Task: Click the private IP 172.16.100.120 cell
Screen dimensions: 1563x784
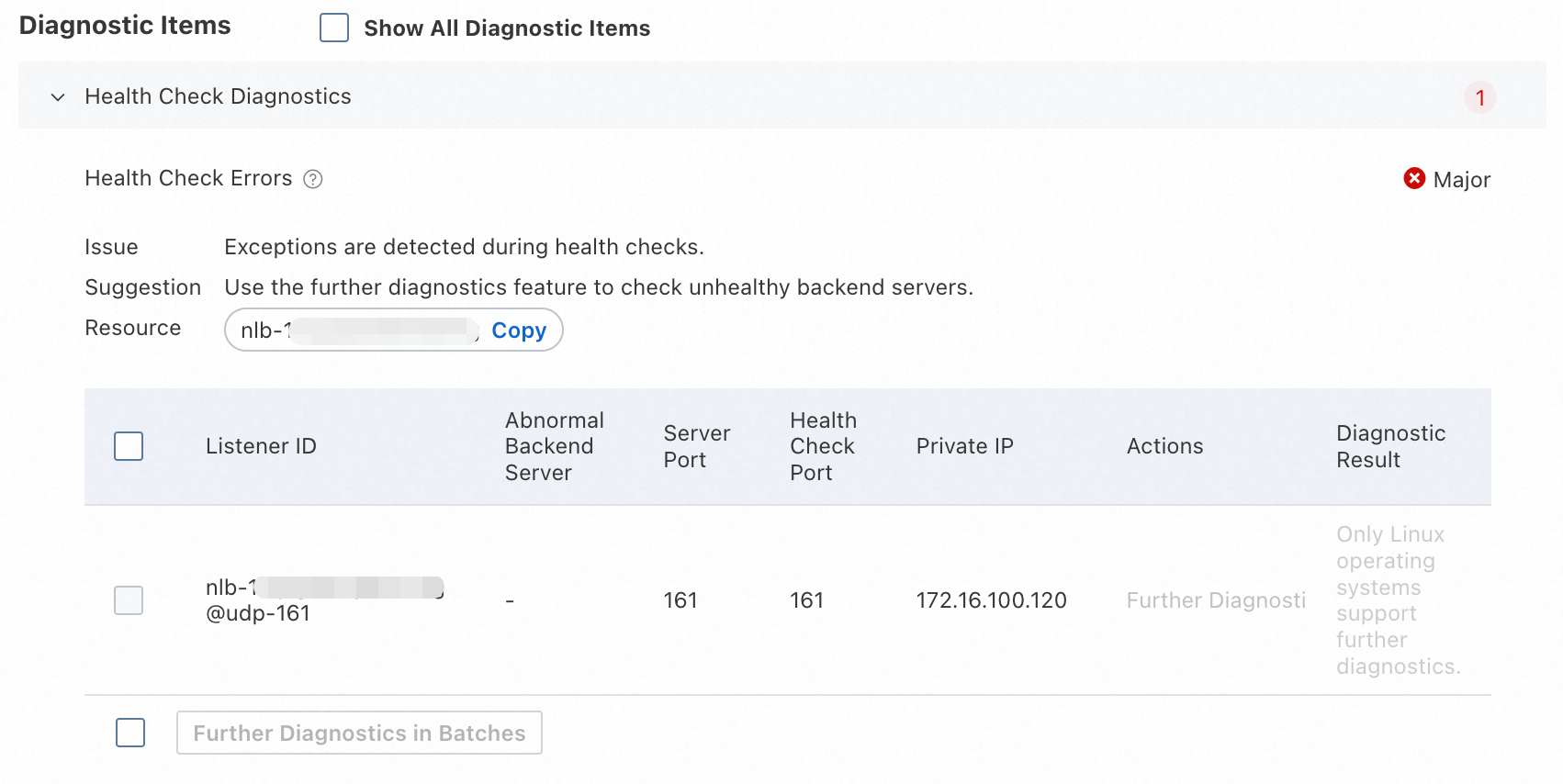Action: (x=991, y=600)
